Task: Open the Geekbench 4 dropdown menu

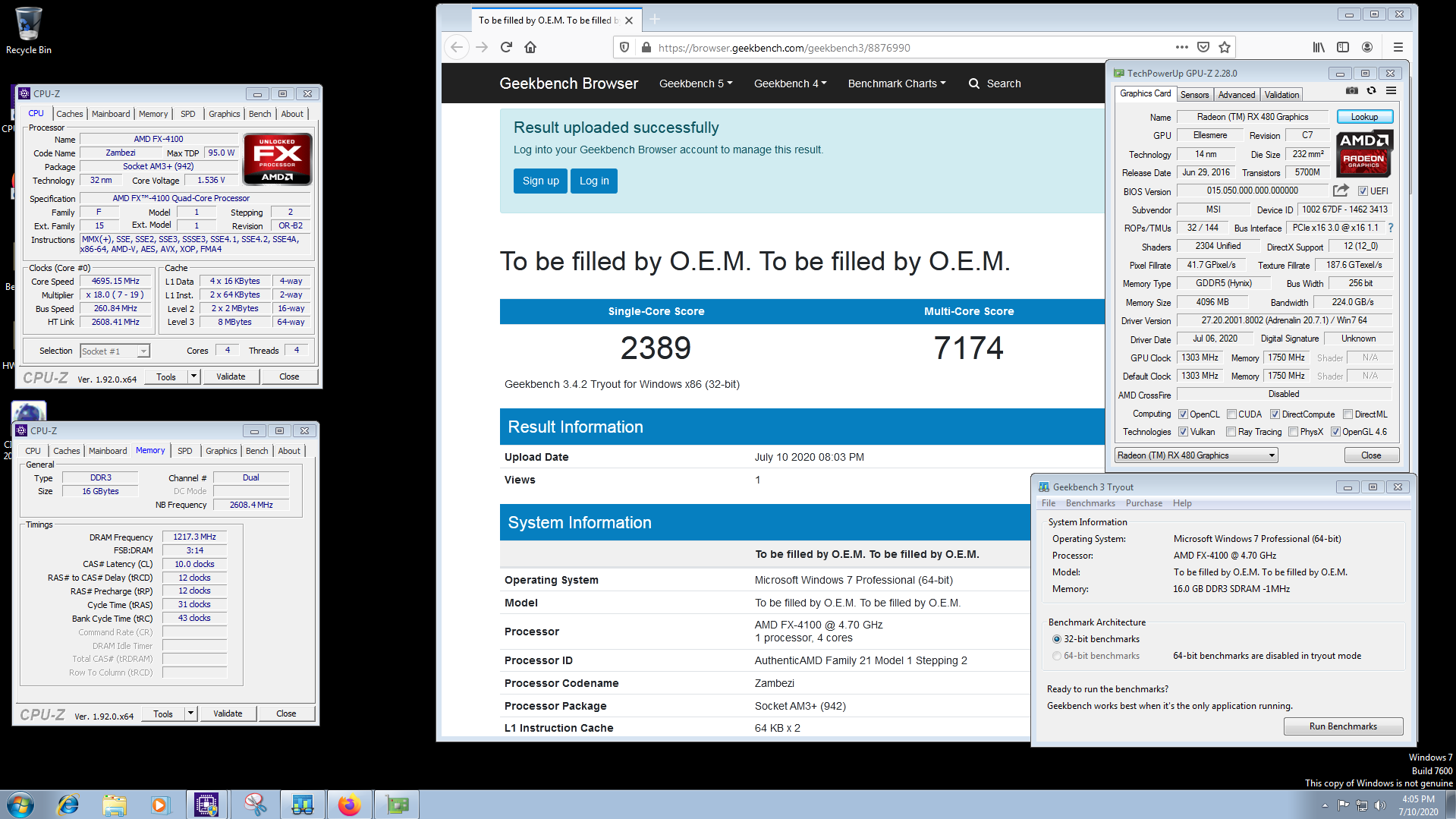Action: tap(791, 83)
